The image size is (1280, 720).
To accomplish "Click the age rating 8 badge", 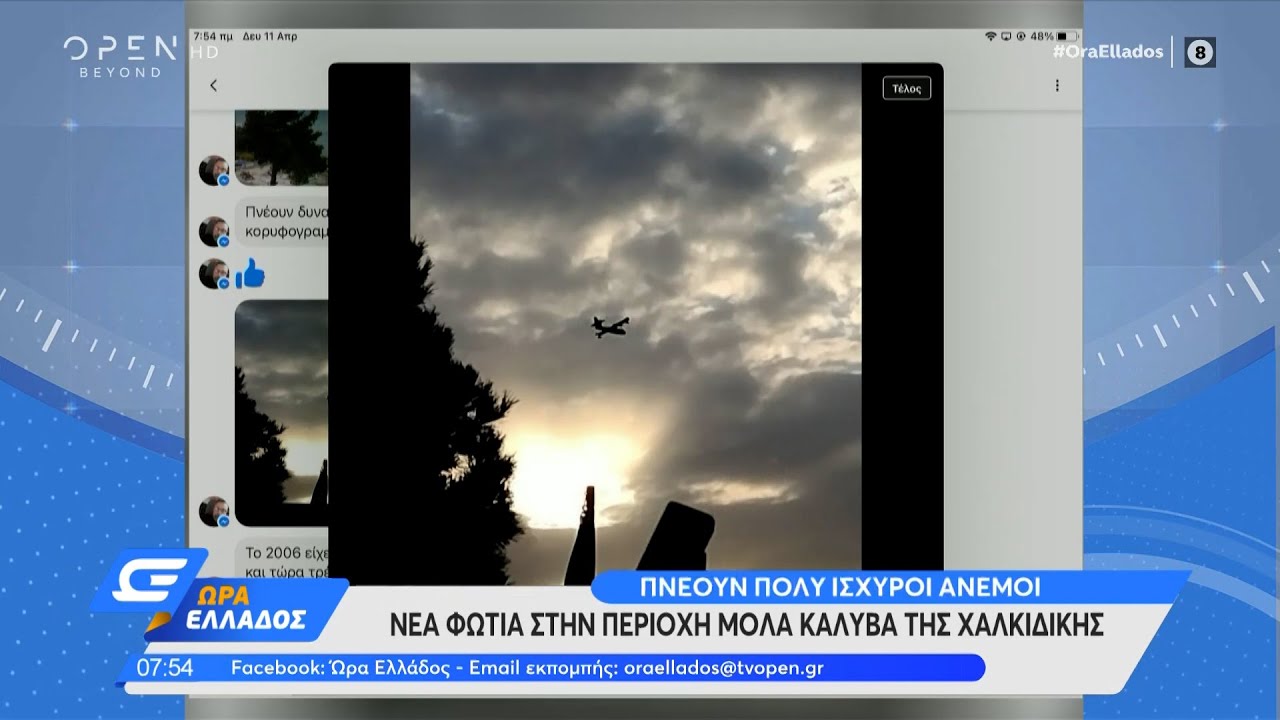I will [x=1200, y=52].
